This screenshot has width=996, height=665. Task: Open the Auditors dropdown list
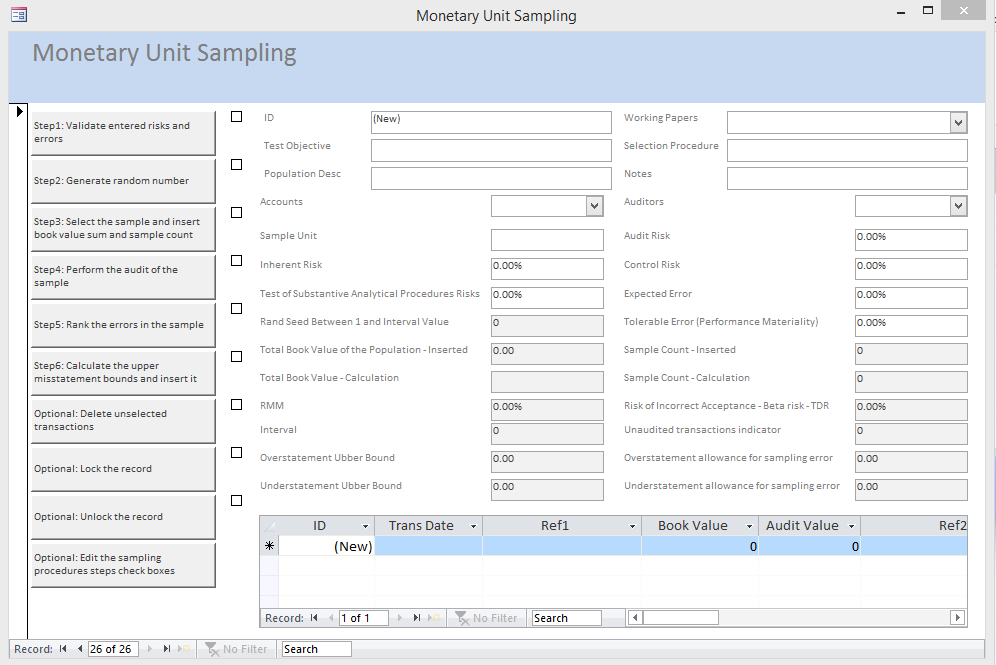click(x=958, y=206)
